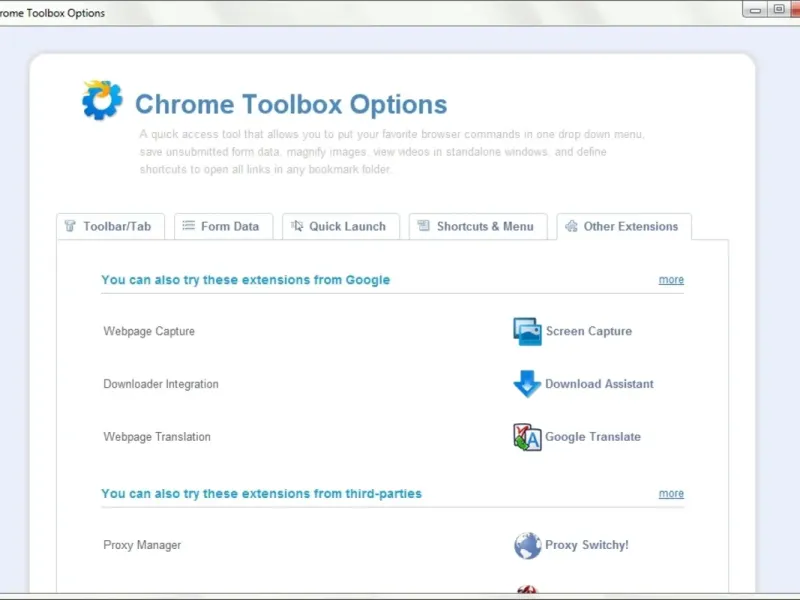Click 'You can also try these extensions from Google' heading
This screenshot has width=800, height=600.
pos(245,280)
